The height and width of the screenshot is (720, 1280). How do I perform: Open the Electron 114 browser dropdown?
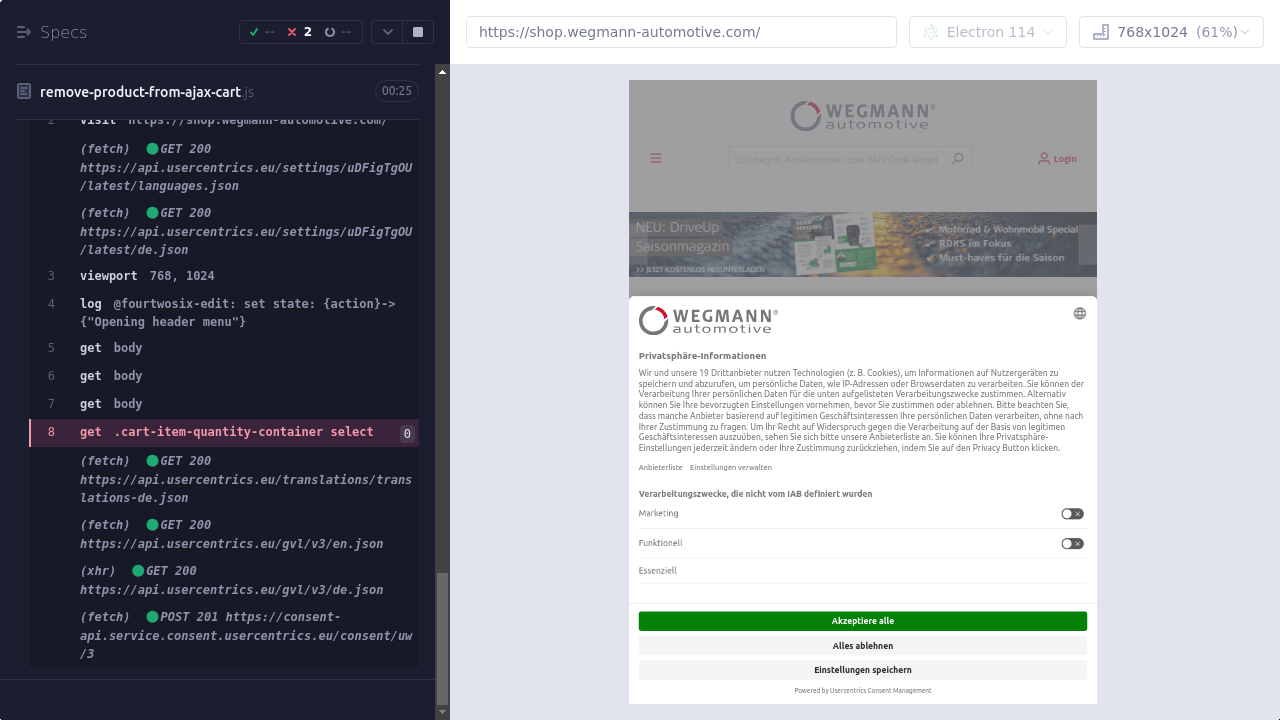click(987, 32)
